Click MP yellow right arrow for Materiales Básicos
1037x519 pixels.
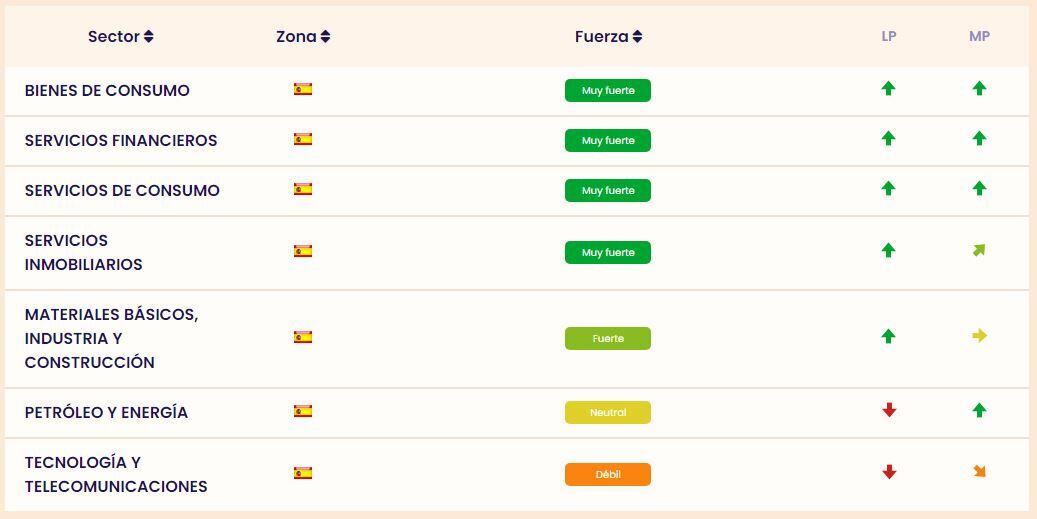979,336
